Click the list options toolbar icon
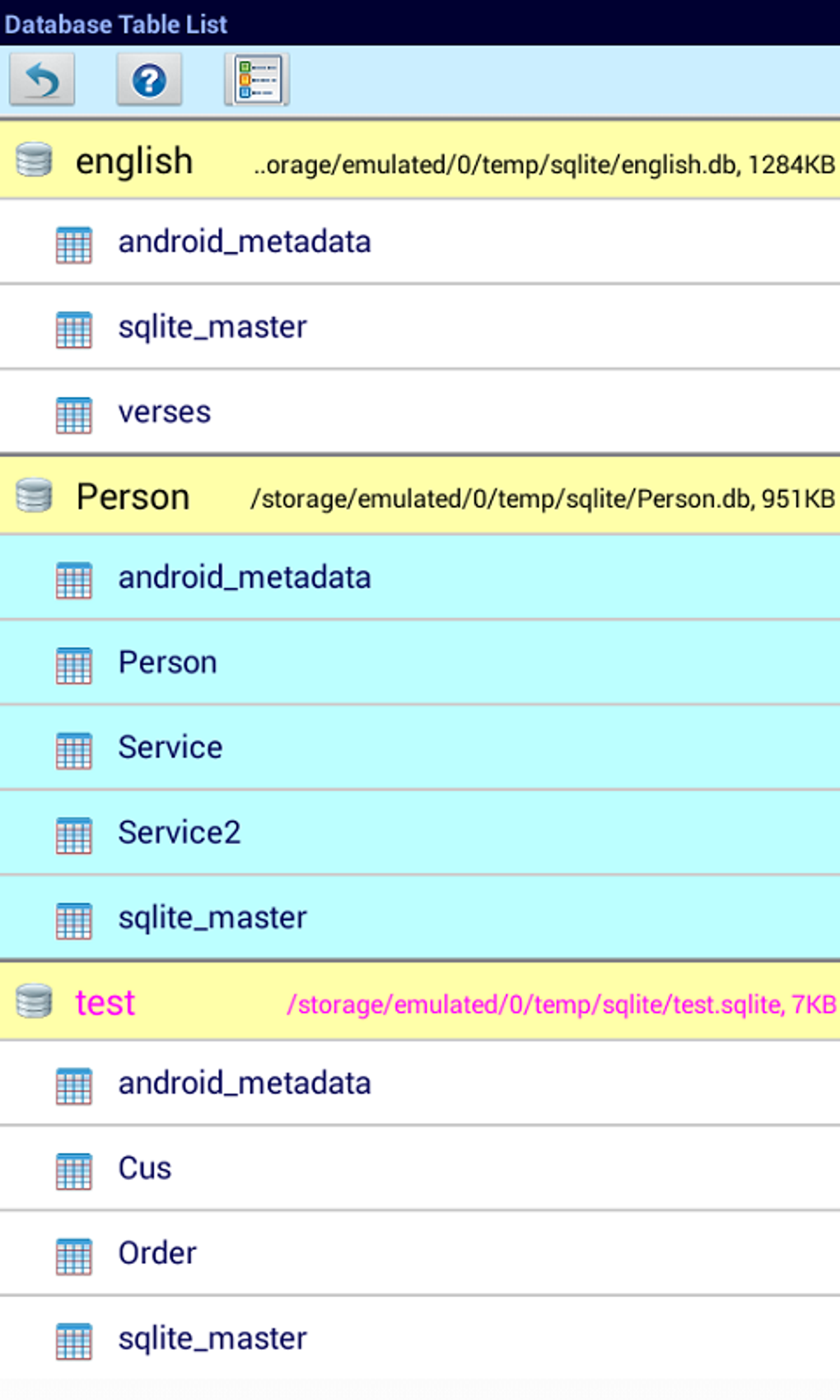This screenshot has height=1400, width=840. (257, 80)
